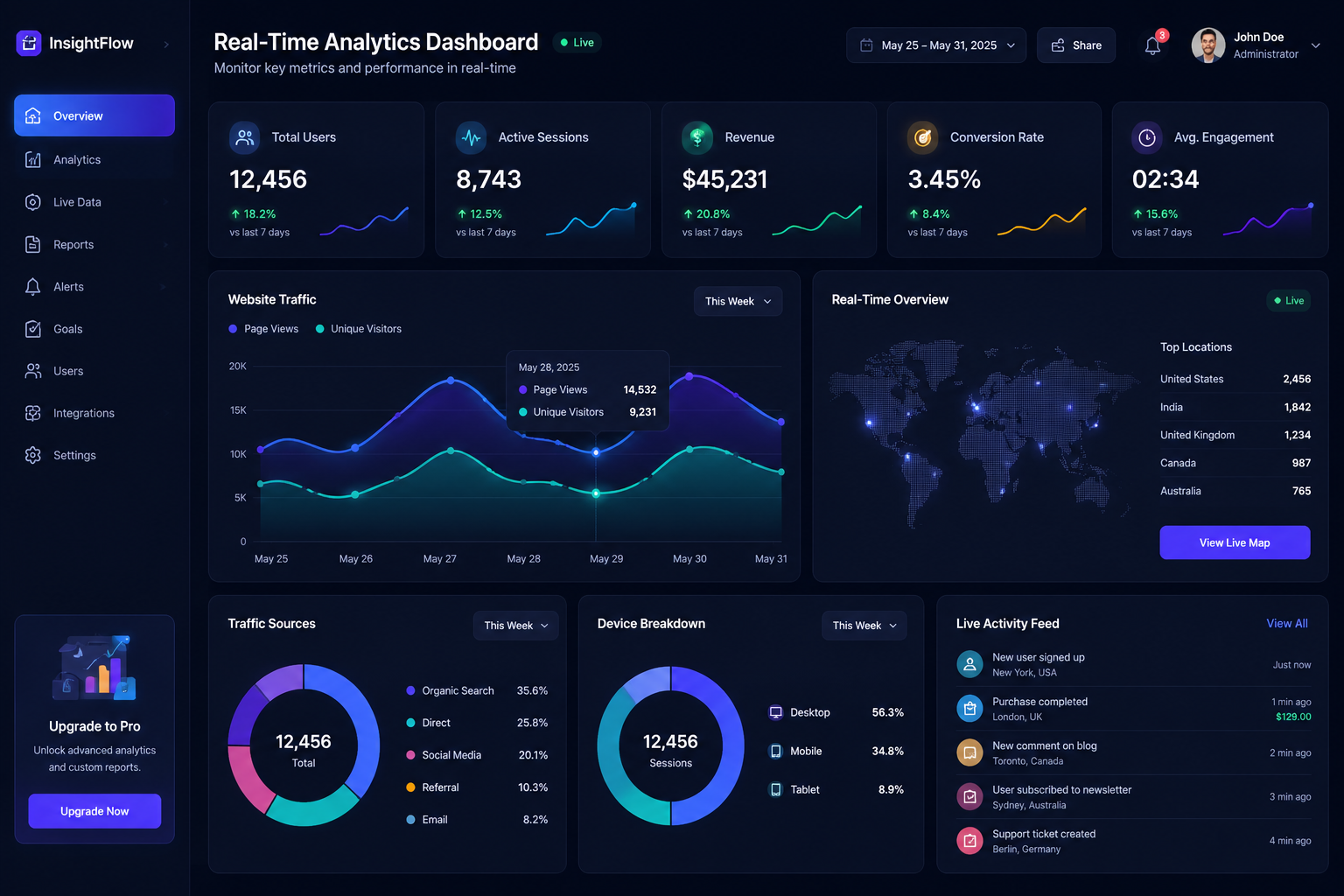Click the calendar icon in date range
This screenshot has height=896, width=1344.
point(866,45)
